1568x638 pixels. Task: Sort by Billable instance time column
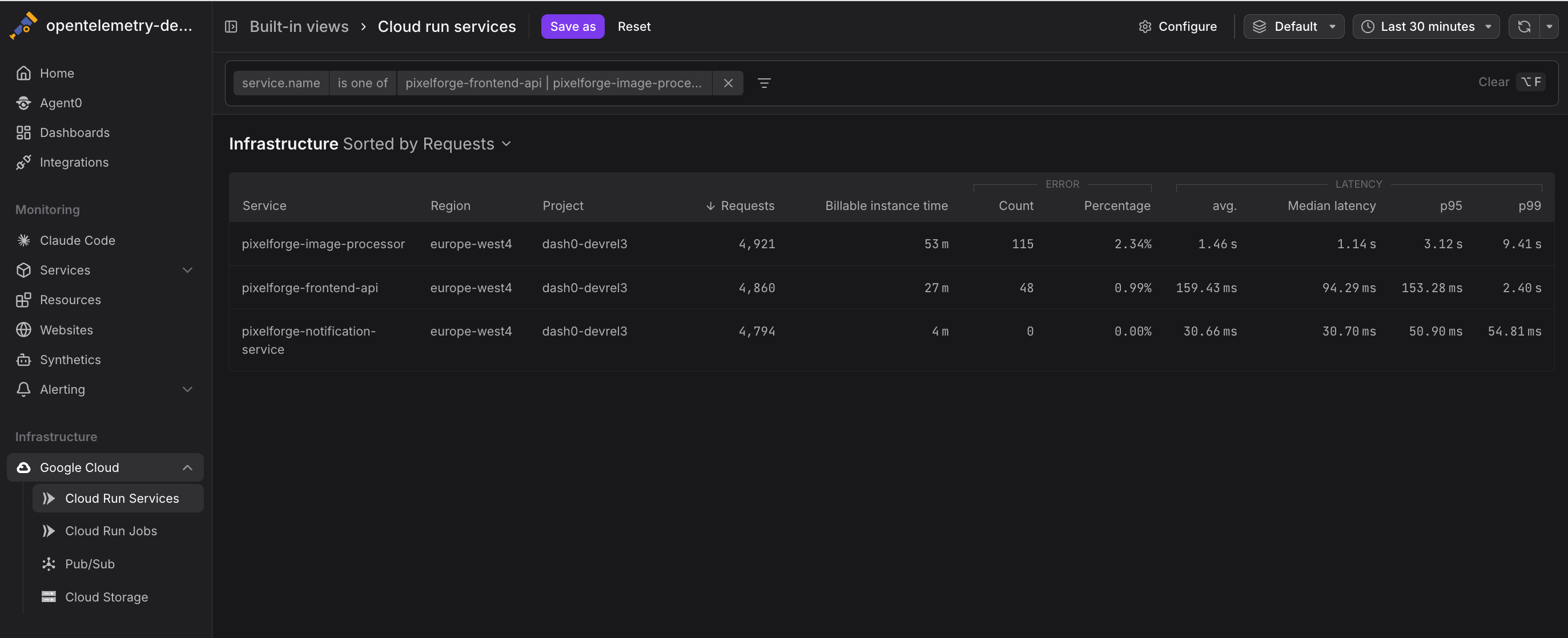886,205
